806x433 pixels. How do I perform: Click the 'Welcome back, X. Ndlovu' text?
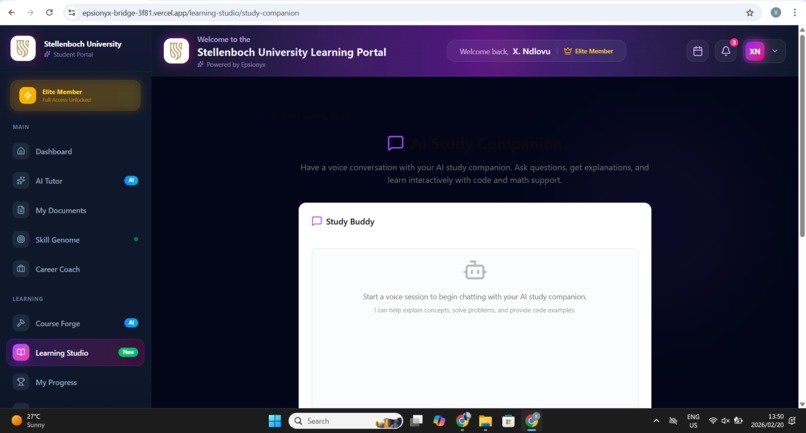505,51
